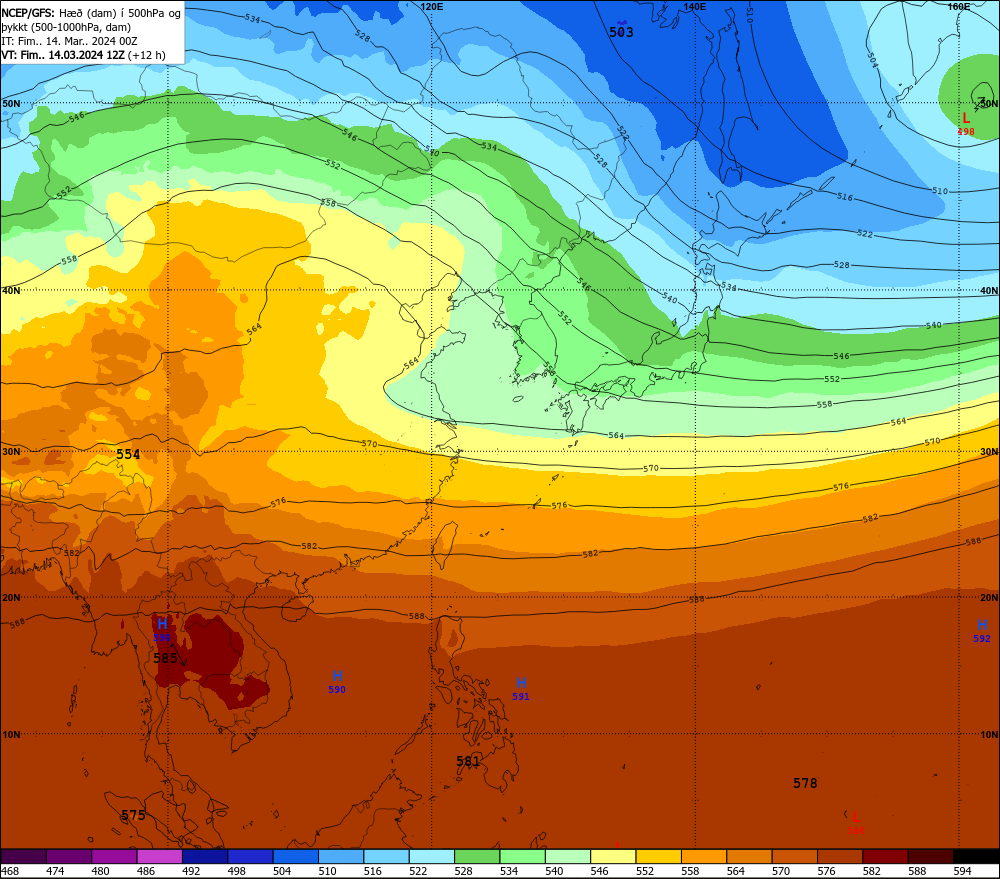Pick the dark red legend swatch between 582 and 588
This screenshot has width=1000, height=879.
click(x=885, y=856)
